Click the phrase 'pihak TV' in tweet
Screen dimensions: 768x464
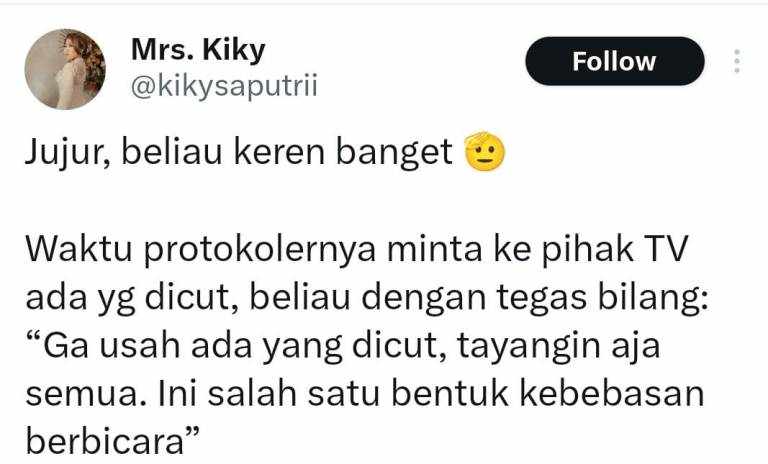point(615,248)
